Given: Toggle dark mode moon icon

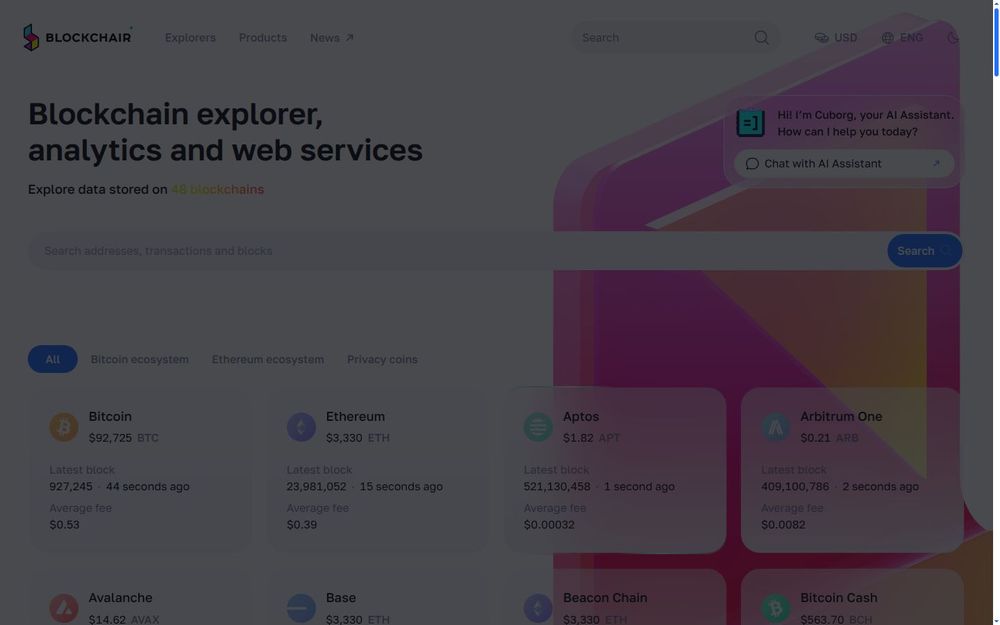Looking at the screenshot, I should [953, 38].
